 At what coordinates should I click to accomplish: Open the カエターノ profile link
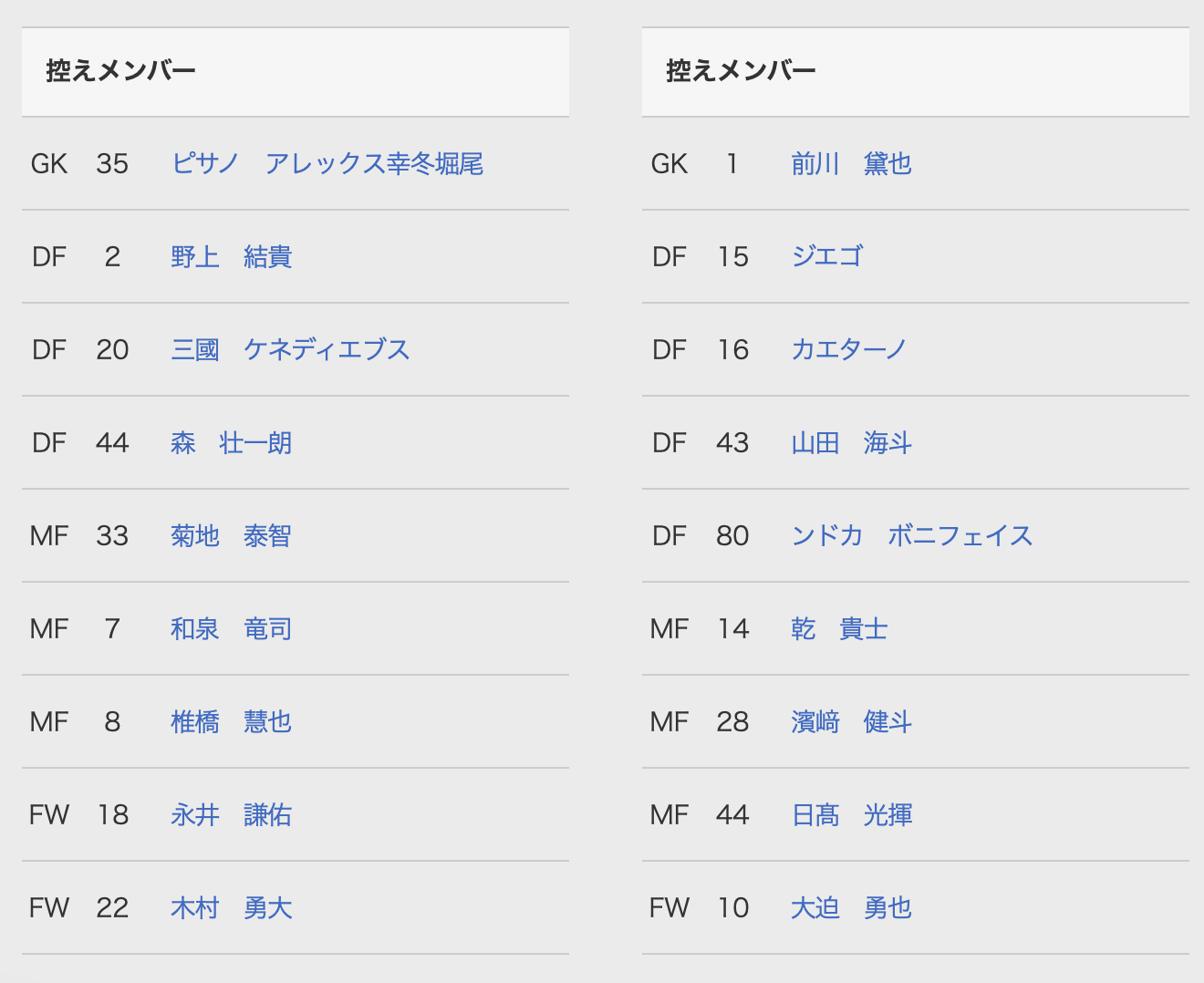[x=848, y=350]
